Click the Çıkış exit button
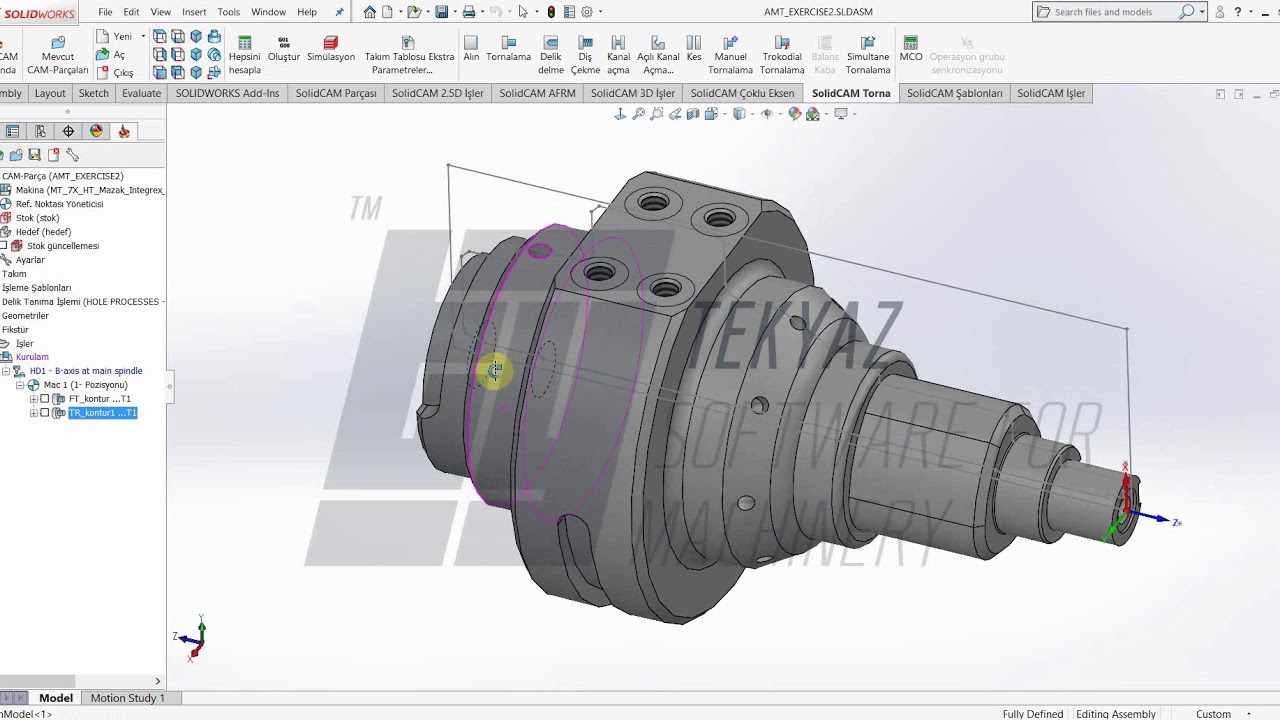This screenshot has width=1280, height=720. [x=115, y=73]
